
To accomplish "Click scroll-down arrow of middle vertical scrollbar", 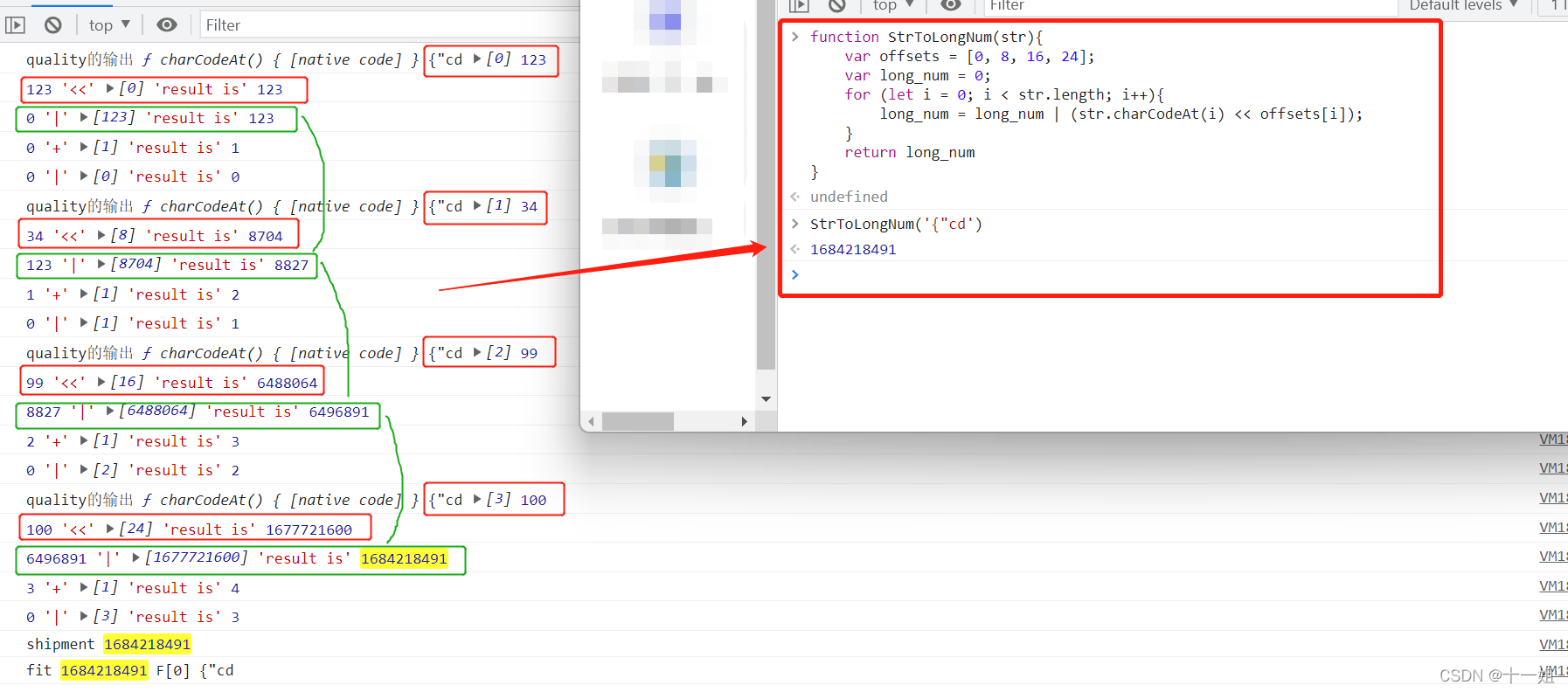I will pyautogui.click(x=766, y=399).
